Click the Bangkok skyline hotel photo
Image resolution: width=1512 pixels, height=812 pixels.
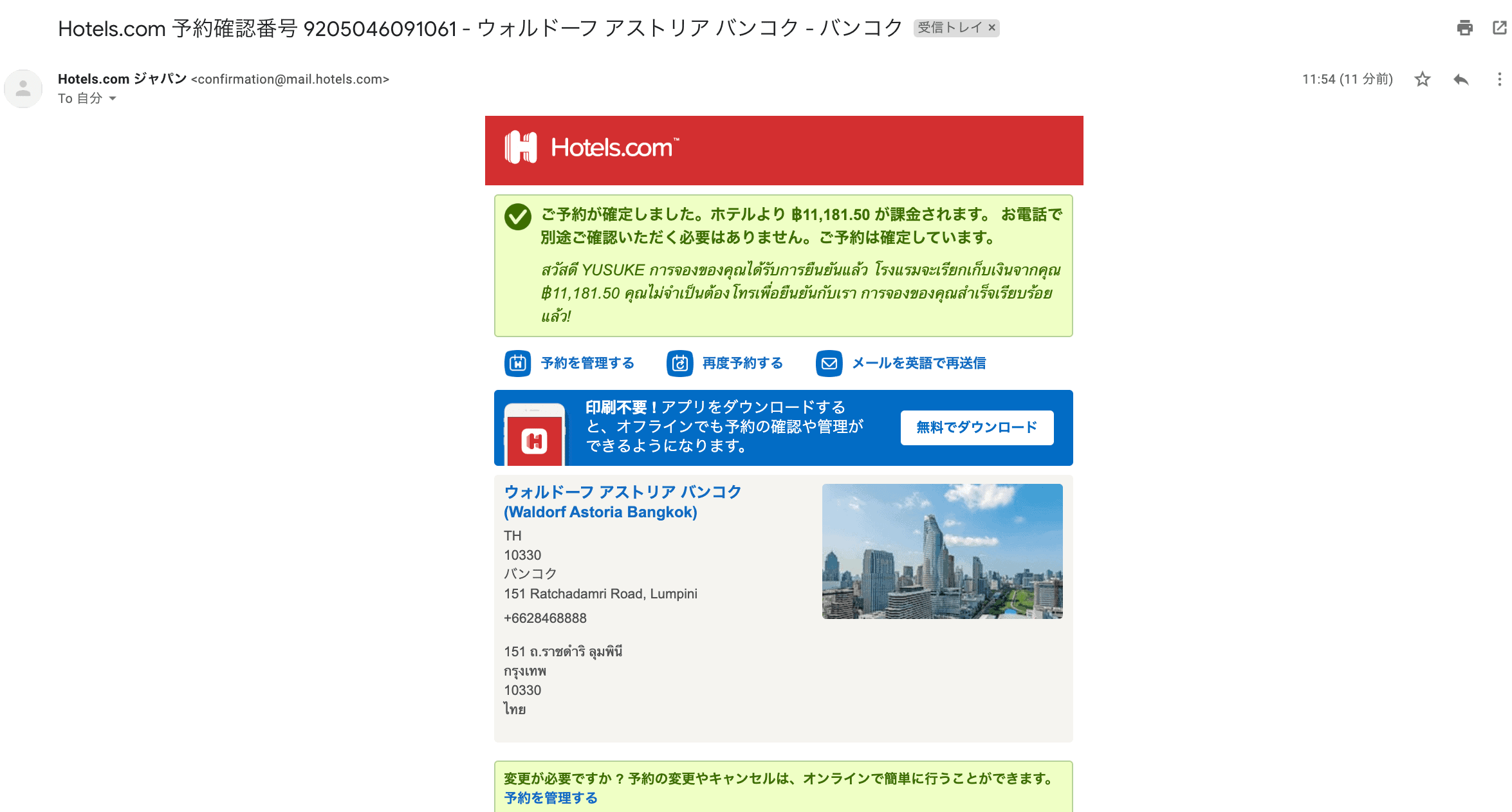coord(943,551)
